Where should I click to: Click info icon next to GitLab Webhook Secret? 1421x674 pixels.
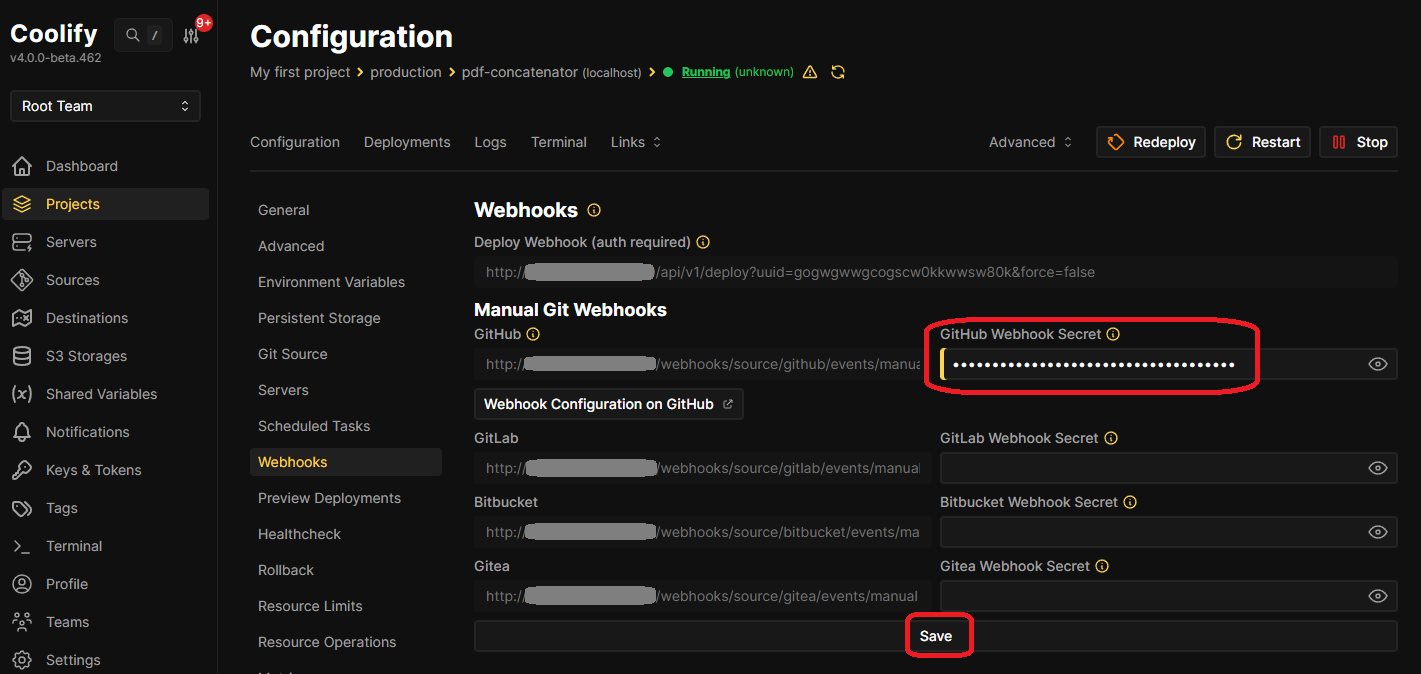1111,438
